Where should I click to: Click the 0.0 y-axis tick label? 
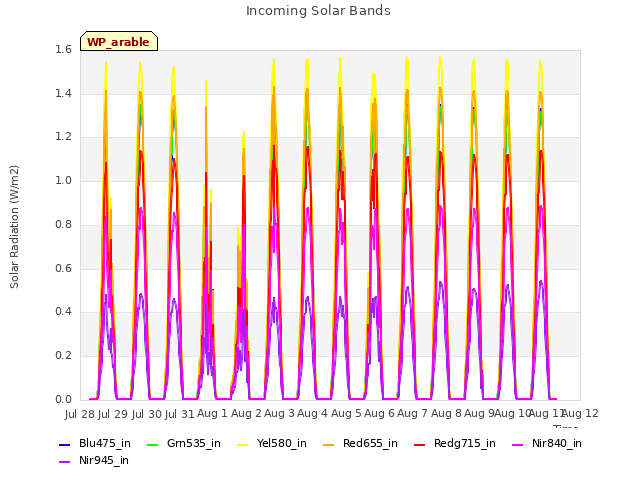coord(63,399)
